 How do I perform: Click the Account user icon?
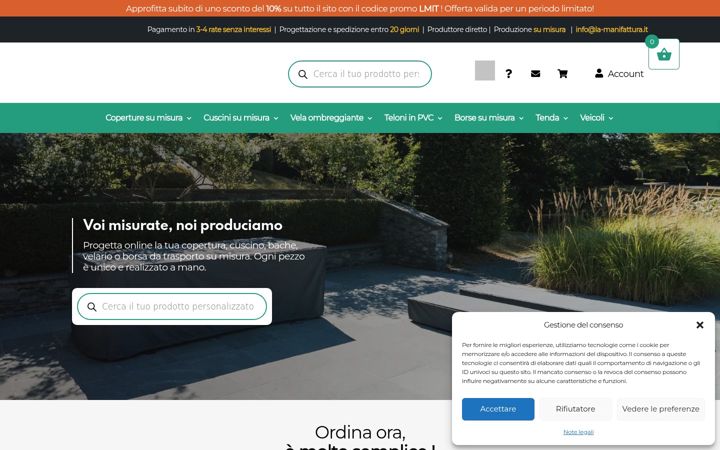pos(599,73)
